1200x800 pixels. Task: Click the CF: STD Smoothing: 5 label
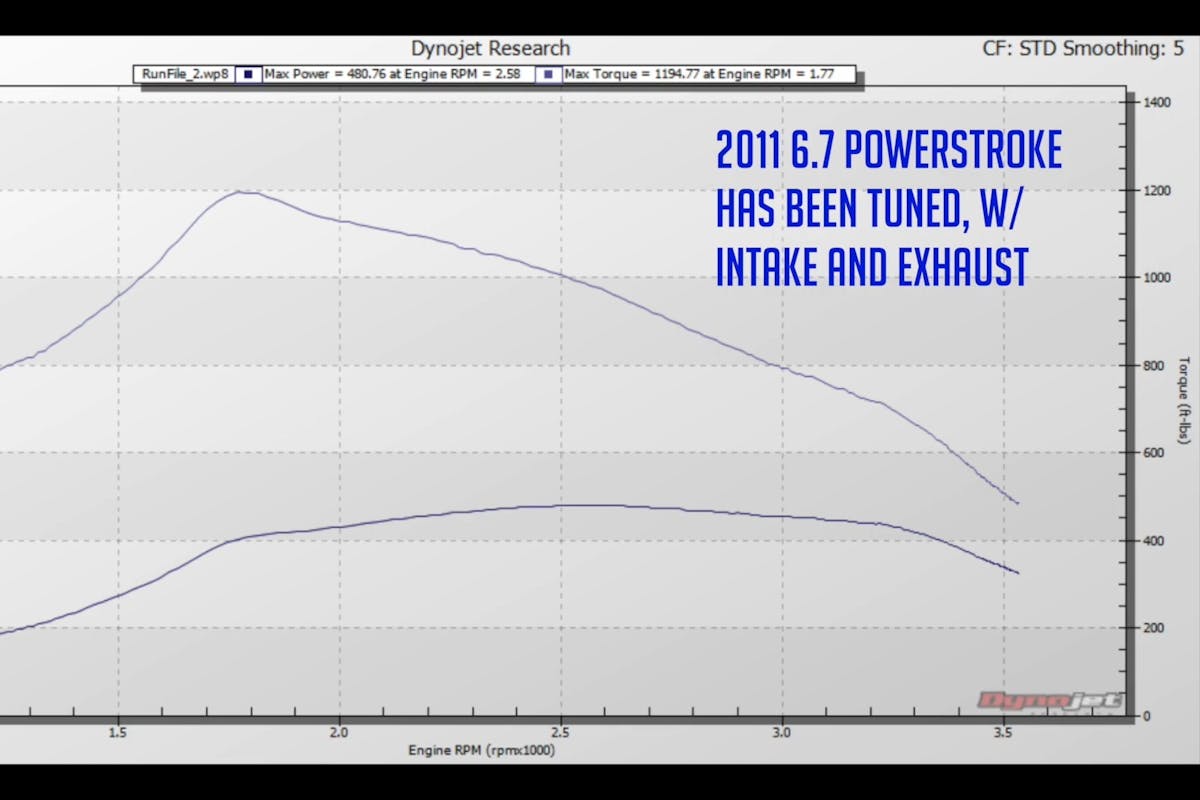pos(1083,48)
